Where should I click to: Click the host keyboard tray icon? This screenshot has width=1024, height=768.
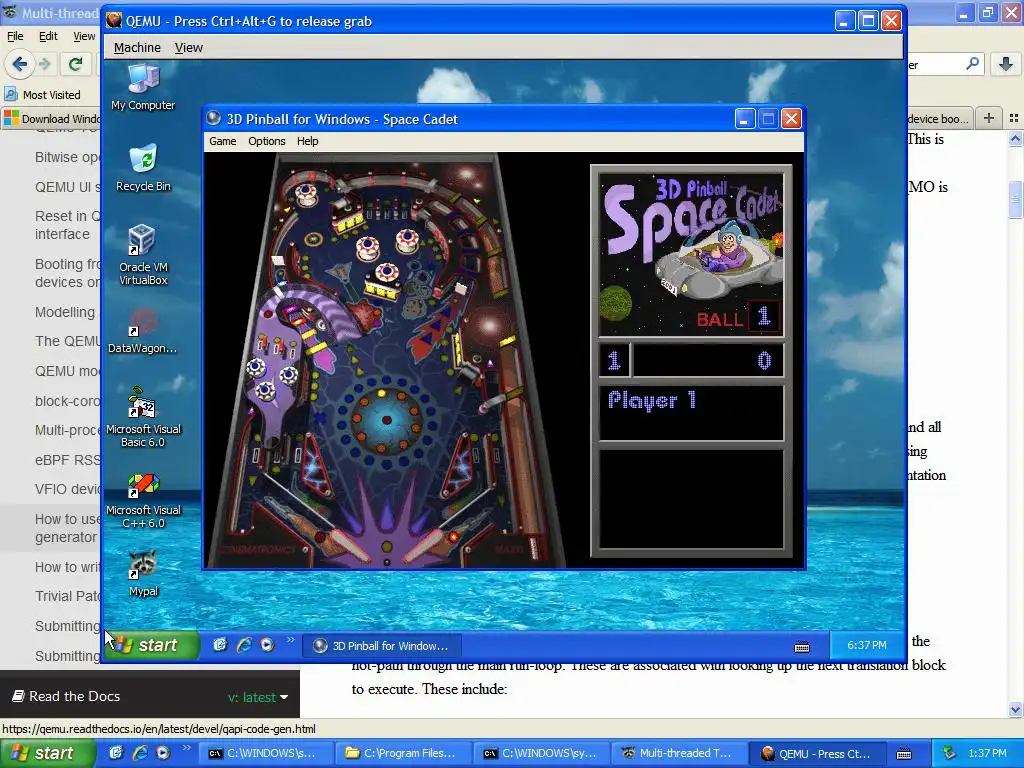coord(904,754)
